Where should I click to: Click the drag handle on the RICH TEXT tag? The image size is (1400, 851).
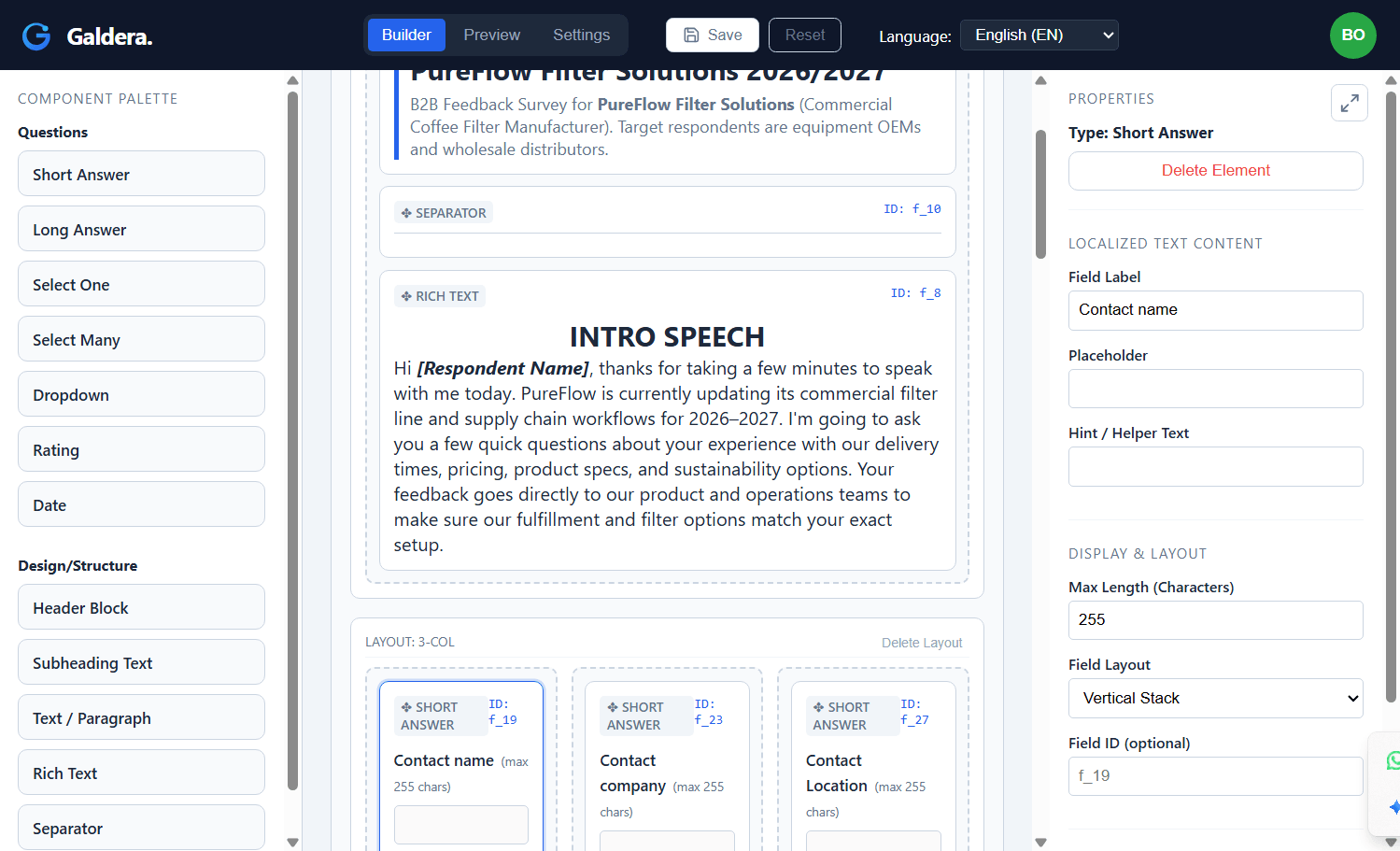tap(406, 296)
